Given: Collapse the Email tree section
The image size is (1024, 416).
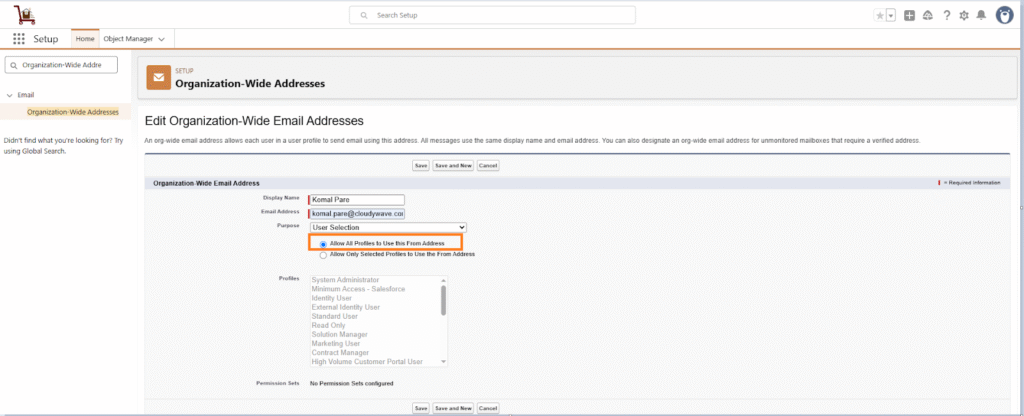Looking at the screenshot, I should (8, 95).
